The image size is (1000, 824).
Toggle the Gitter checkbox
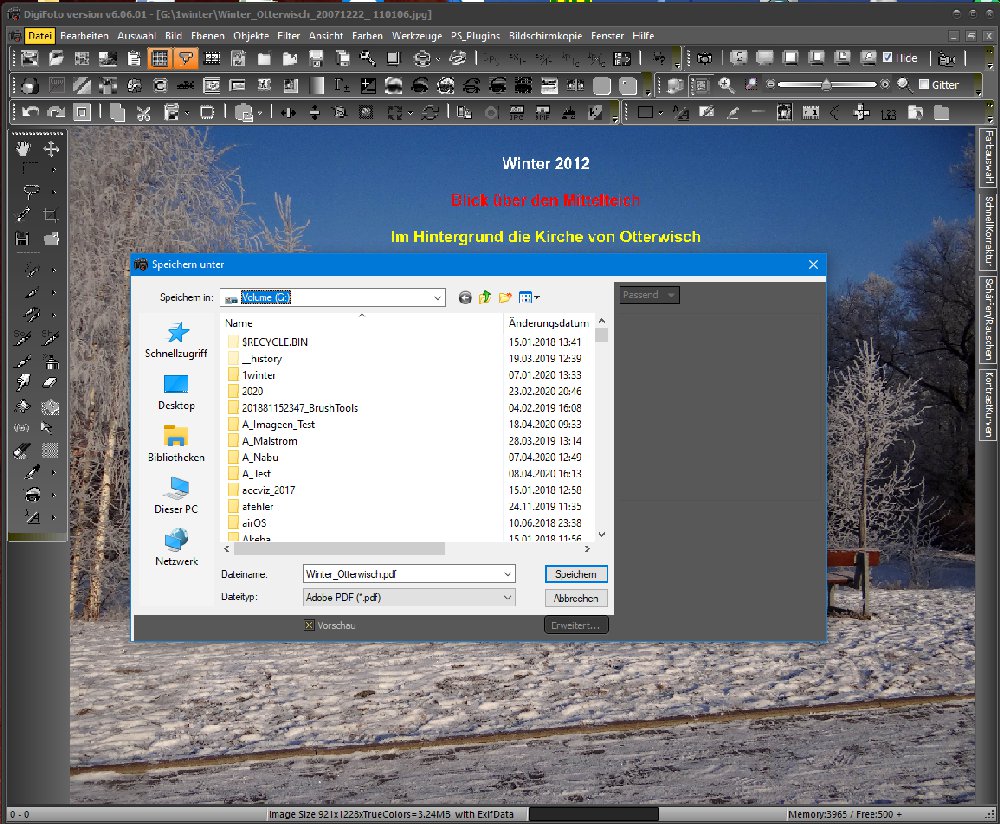point(923,85)
